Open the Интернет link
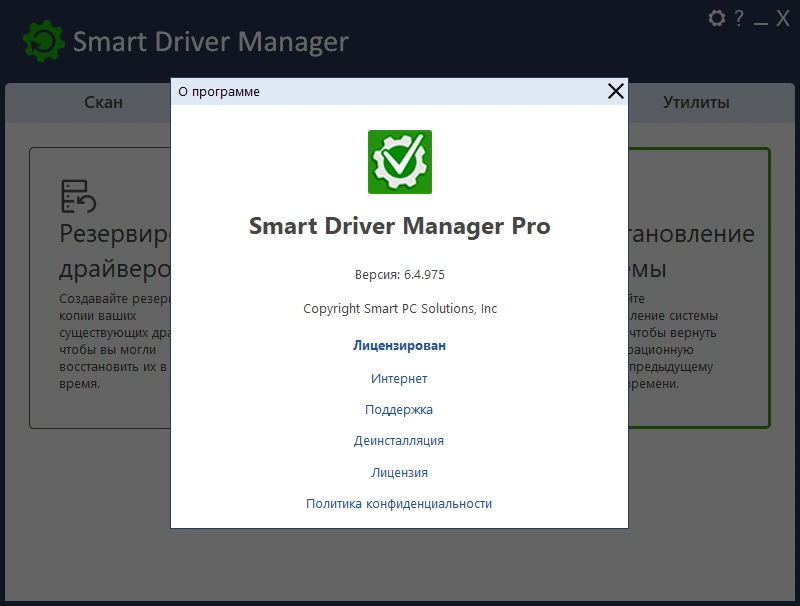Image resolution: width=800 pixels, height=606 pixels. [399, 378]
